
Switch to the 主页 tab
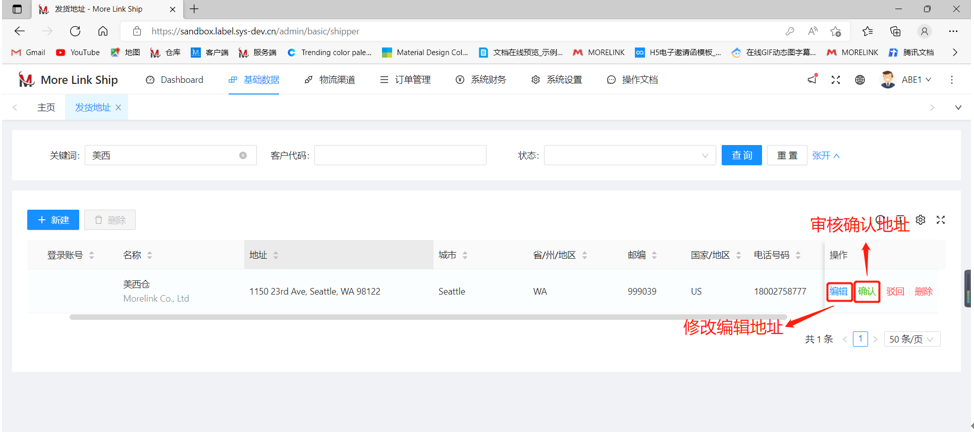(46, 107)
